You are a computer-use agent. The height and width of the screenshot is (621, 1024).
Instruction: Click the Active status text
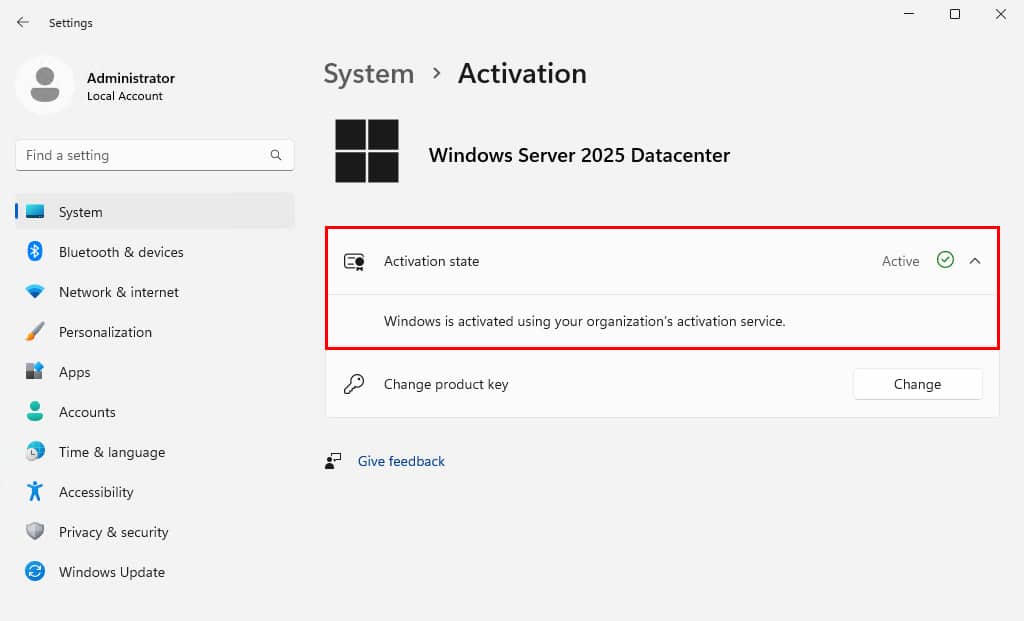(x=901, y=261)
